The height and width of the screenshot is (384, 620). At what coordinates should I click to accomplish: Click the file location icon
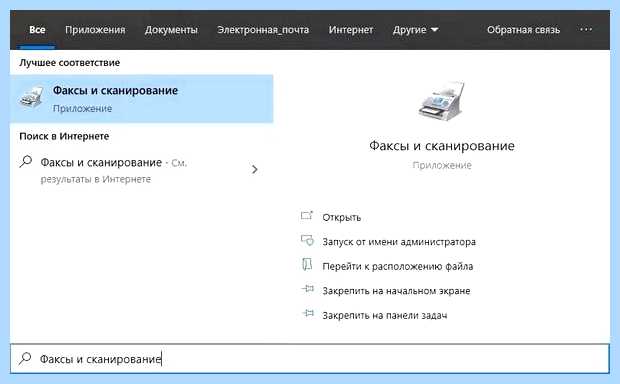click(x=307, y=264)
